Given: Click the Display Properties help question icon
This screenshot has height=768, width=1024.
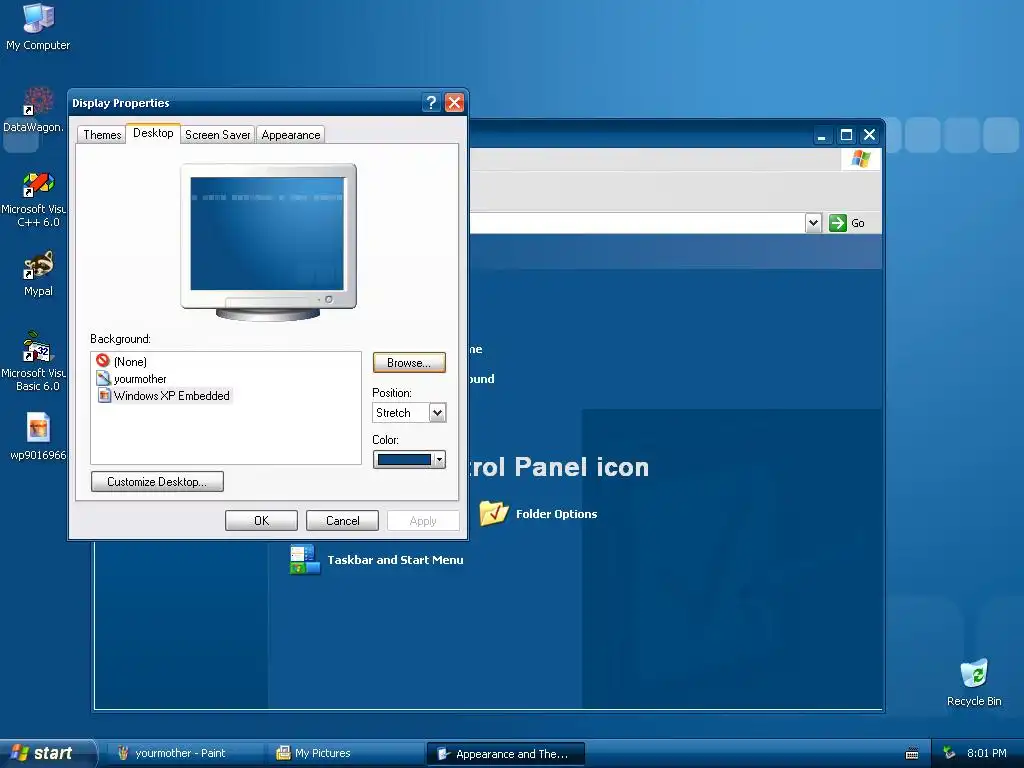Looking at the screenshot, I should [x=431, y=103].
